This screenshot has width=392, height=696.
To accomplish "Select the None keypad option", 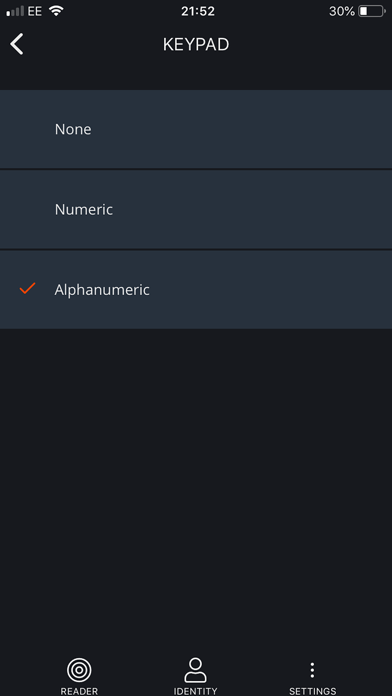I will click(x=196, y=129).
